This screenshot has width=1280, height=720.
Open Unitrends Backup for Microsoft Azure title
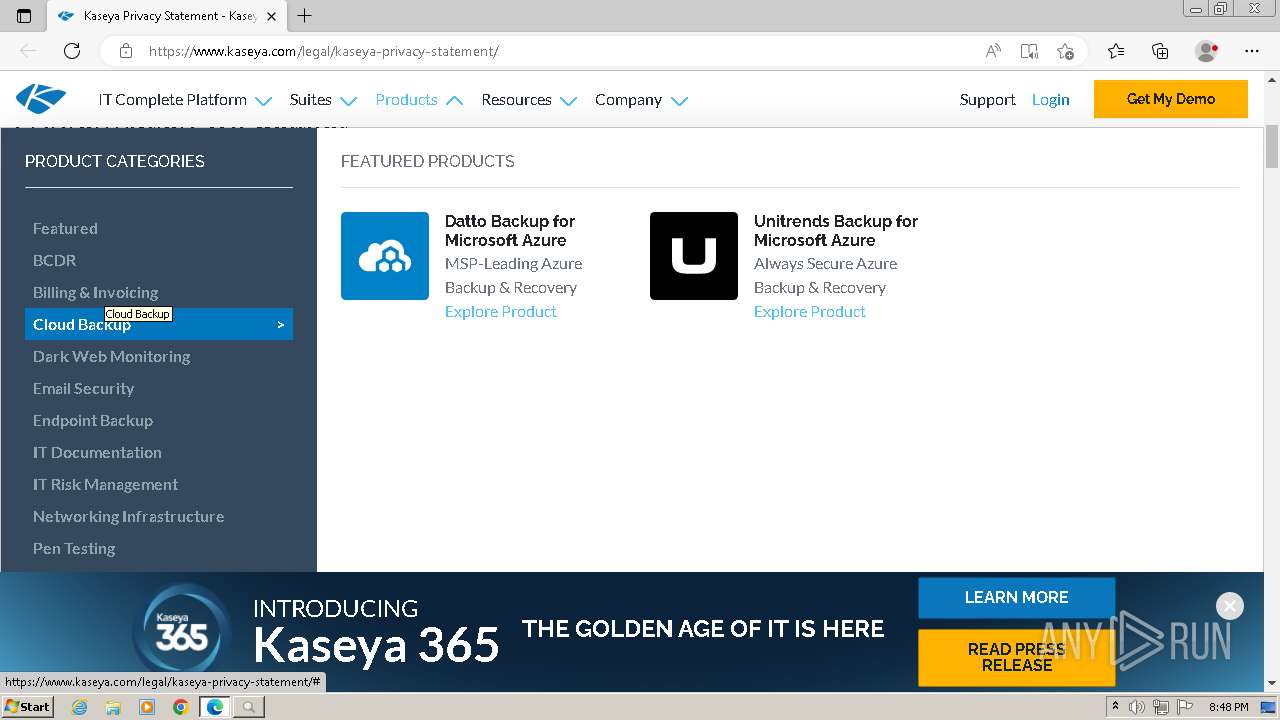tap(836, 230)
